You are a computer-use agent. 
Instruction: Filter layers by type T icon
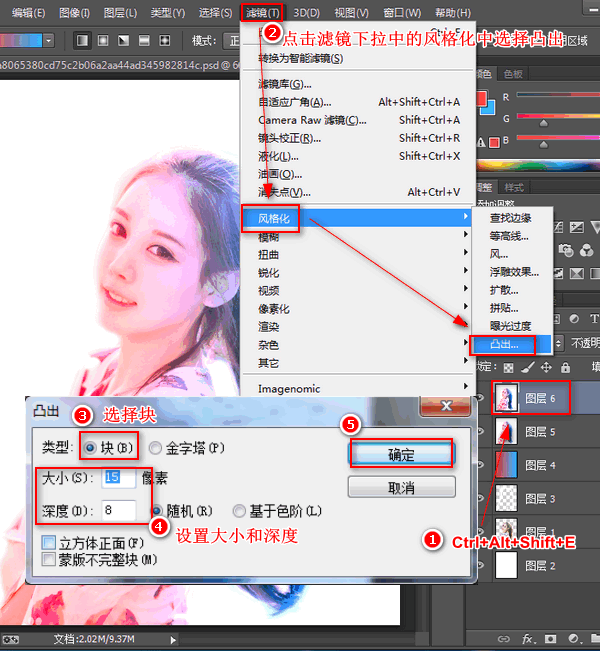tap(594, 319)
